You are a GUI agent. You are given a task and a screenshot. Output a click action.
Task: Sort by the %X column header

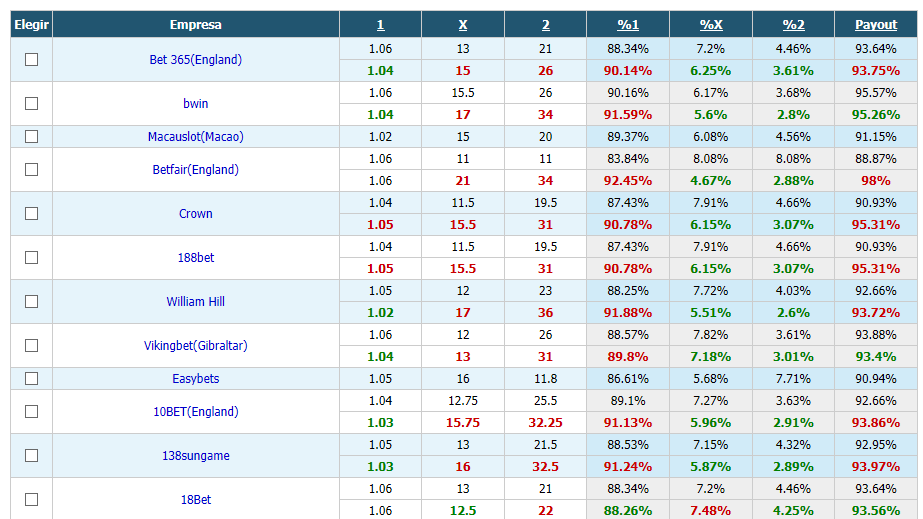711,25
